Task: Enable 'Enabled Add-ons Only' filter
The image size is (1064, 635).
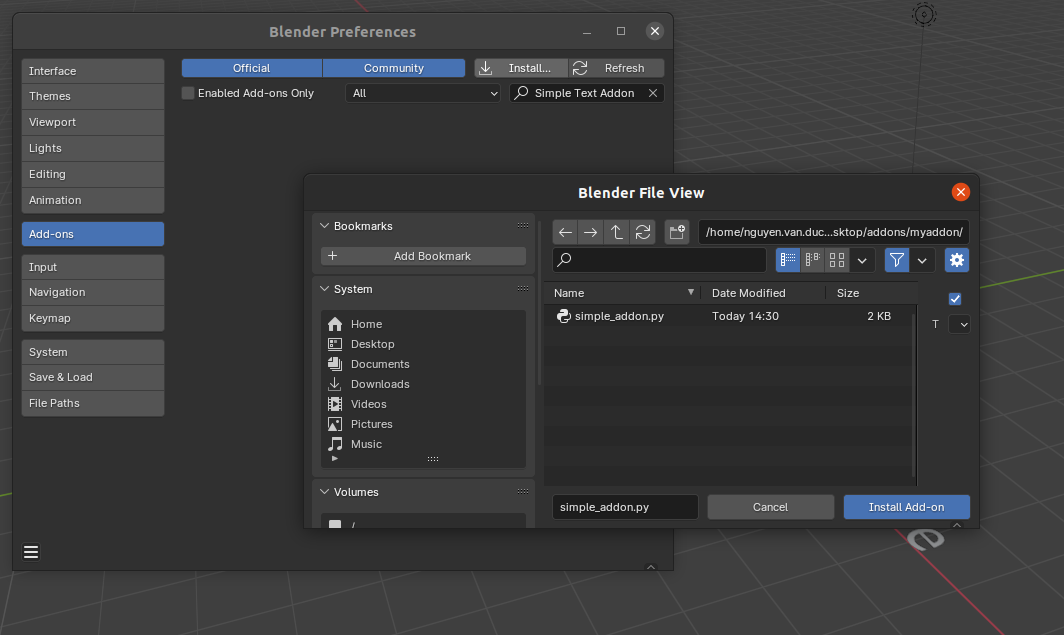Action: pyautogui.click(x=187, y=92)
